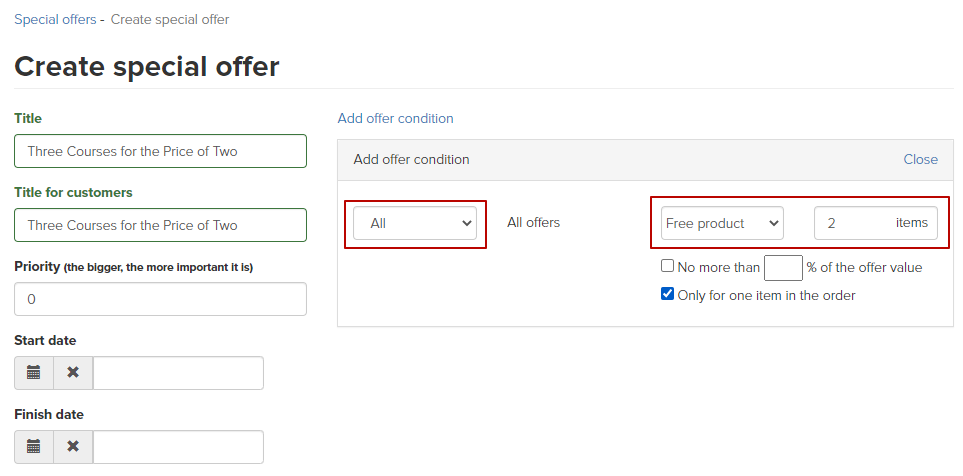Screen dimensions: 963x476
Task: Edit the Title text field
Action: coord(160,151)
